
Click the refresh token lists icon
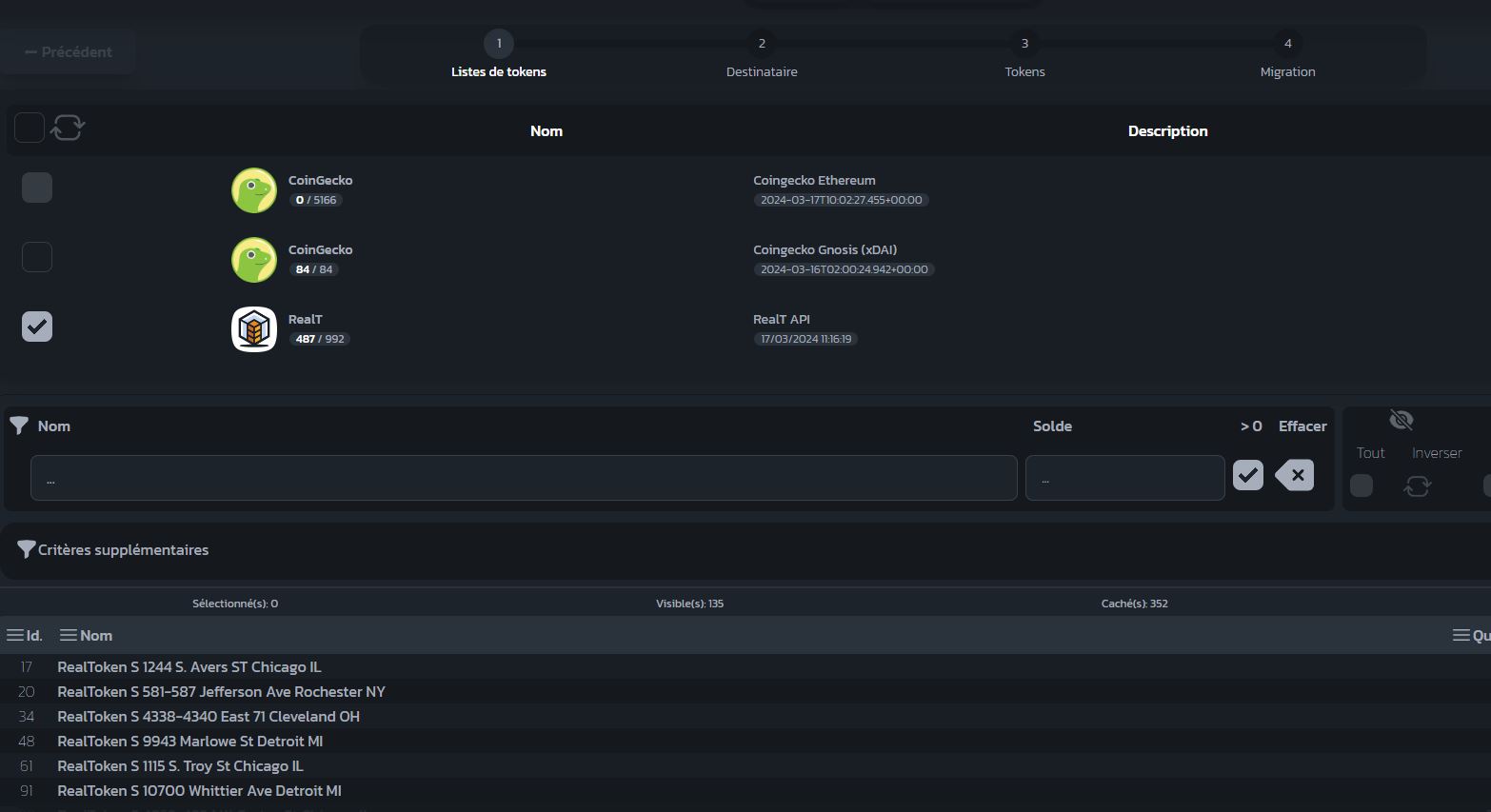tap(68, 128)
